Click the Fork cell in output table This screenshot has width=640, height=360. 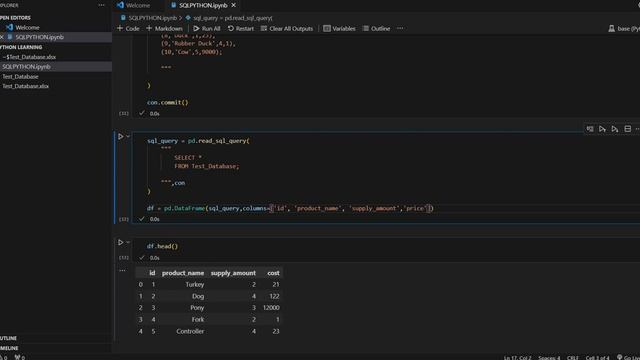(x=198, y=320)
